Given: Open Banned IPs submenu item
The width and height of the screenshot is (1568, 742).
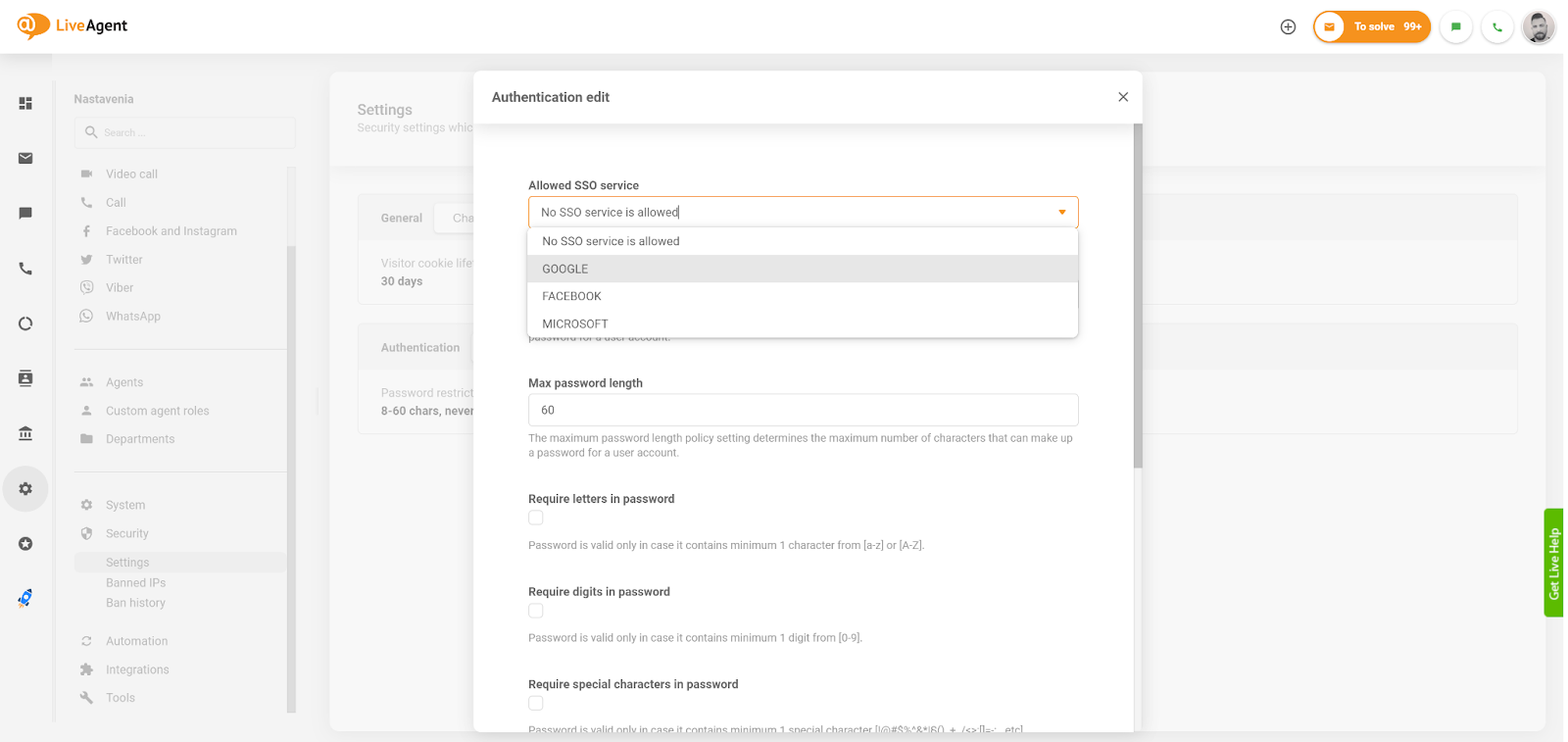Looking at the screenshot, I should tap(135, 582).
